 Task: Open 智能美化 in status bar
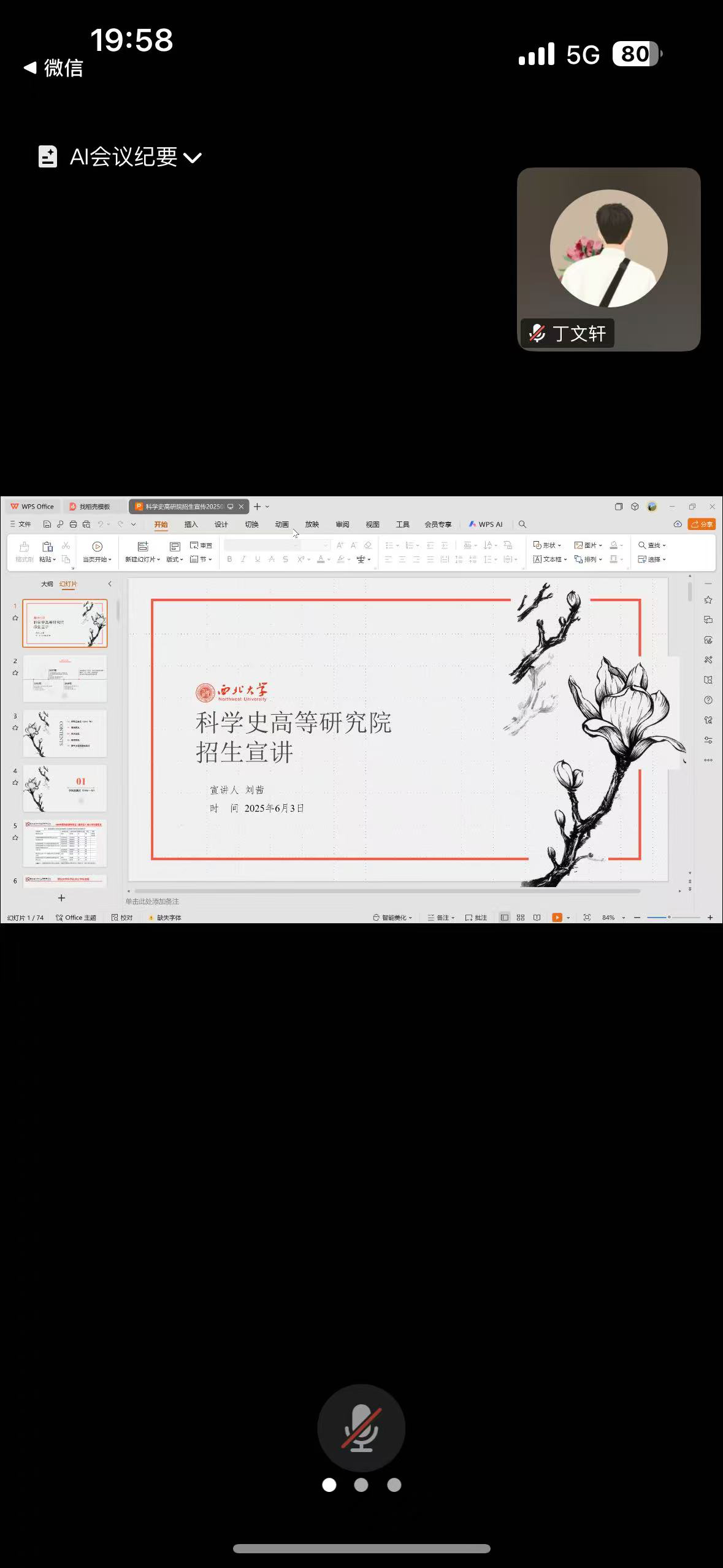pyautogui.click(x=392, y=918)
